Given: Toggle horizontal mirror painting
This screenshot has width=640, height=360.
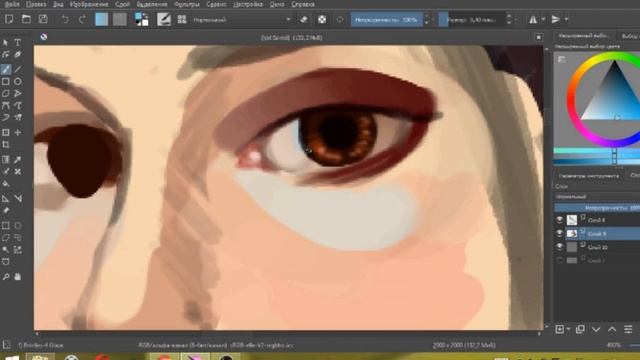Looking at the screenshot, I should coord(533,19).
